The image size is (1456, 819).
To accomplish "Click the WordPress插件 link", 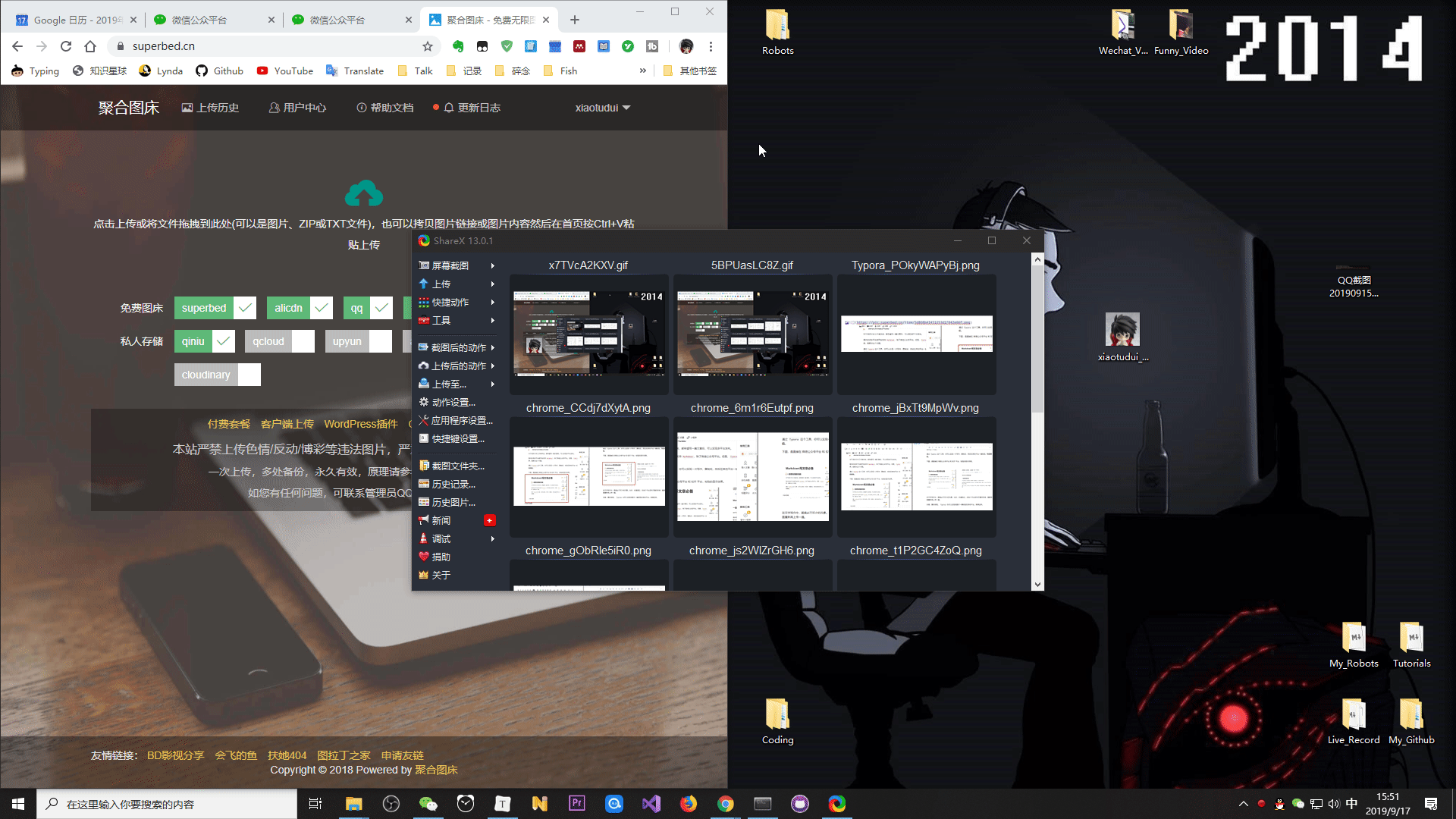I will [360, 424].
